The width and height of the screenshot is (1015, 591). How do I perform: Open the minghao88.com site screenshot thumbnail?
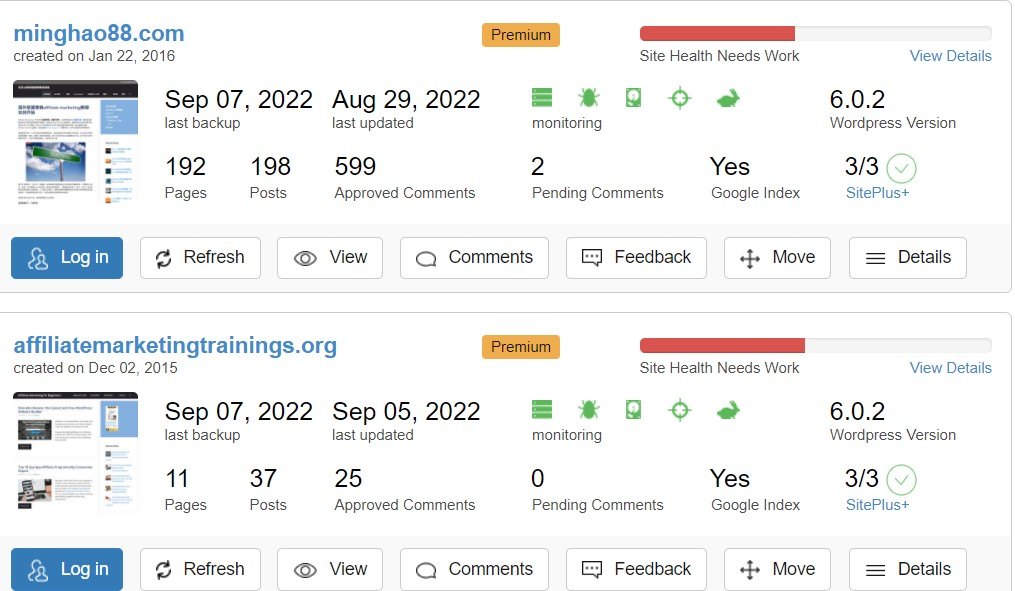[x=75, y=142]
